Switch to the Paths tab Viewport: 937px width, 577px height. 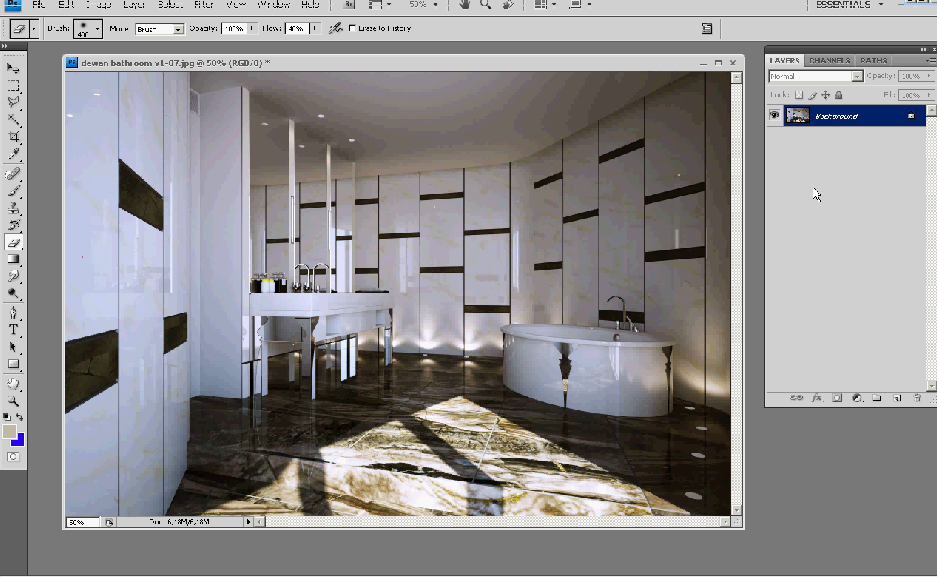tap(874, 60)
